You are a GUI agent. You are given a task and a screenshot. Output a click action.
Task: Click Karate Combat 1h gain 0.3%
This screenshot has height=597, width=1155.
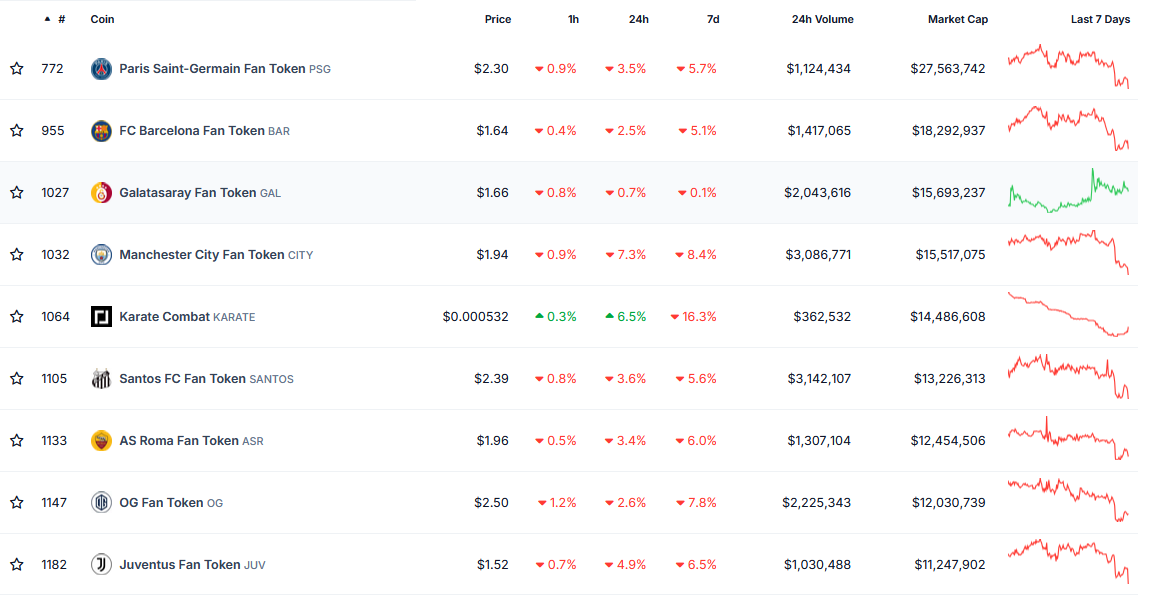pyautogui.click(x=556, y=316)
